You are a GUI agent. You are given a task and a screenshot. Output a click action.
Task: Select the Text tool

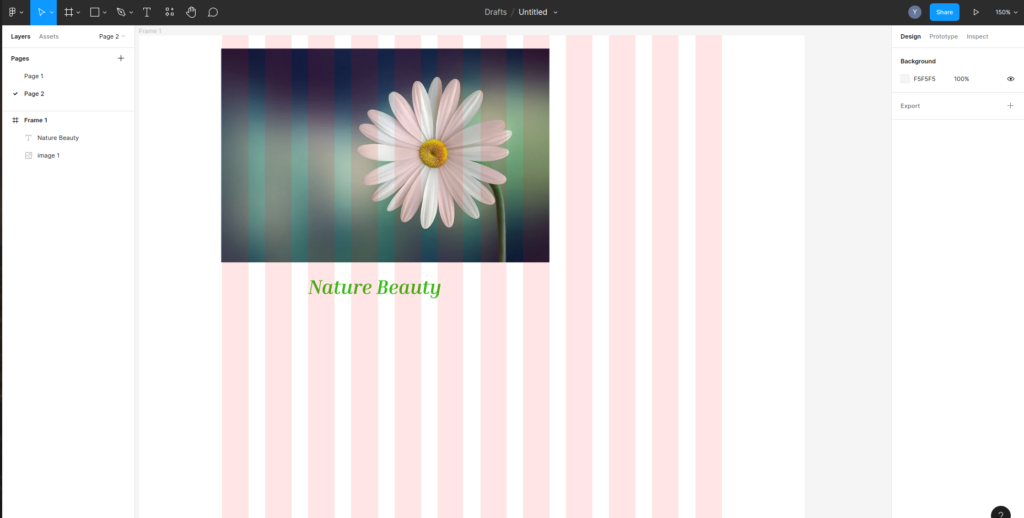tap(147, 12)
